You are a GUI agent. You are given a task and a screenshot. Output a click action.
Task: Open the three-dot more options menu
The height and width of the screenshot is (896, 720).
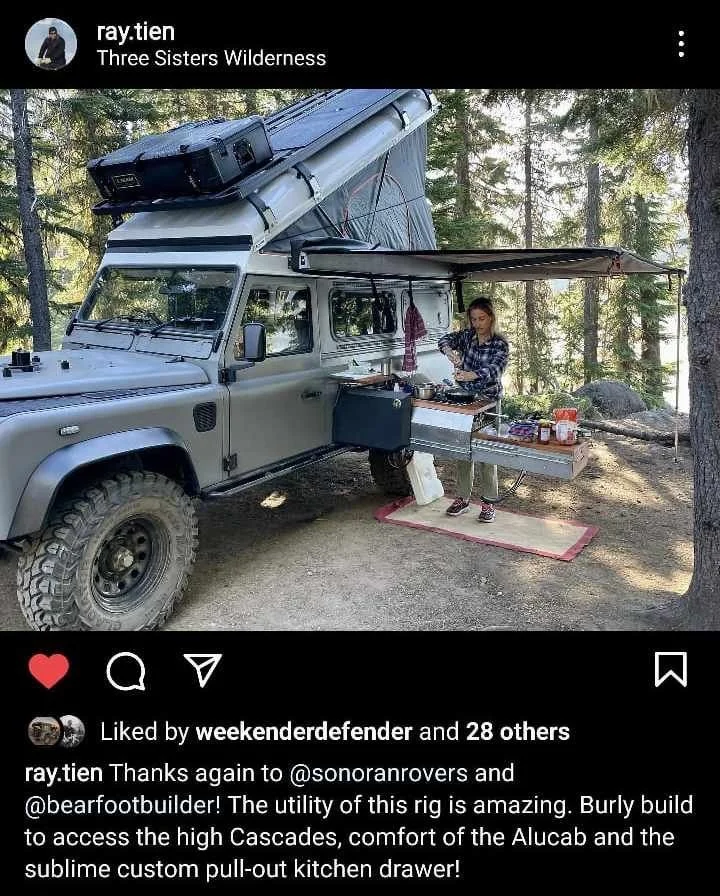pos(681,44)
